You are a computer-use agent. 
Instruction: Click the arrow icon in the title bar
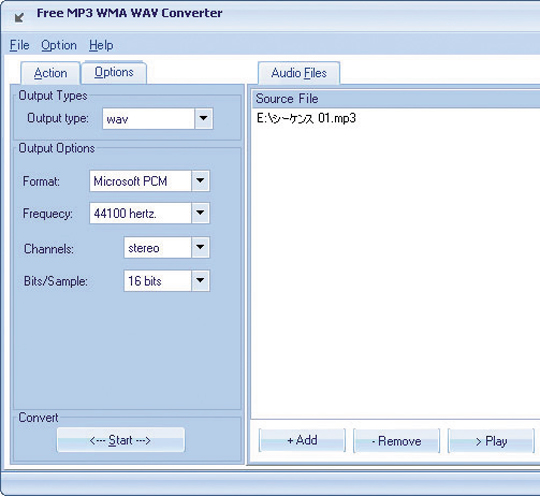click(x=19, y=17)
